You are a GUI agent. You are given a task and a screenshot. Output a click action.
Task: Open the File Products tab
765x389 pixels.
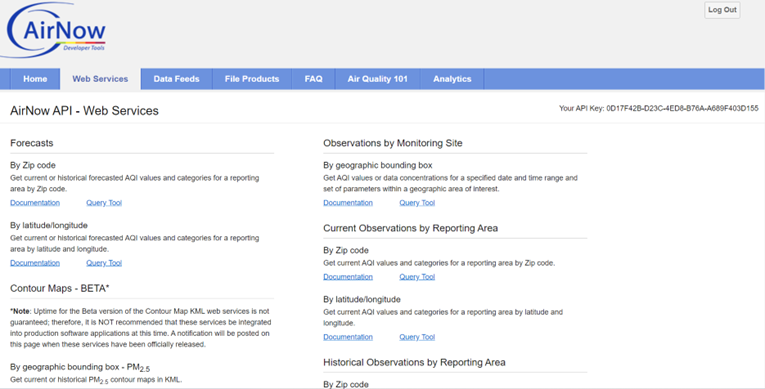click(x=252, y=79)
